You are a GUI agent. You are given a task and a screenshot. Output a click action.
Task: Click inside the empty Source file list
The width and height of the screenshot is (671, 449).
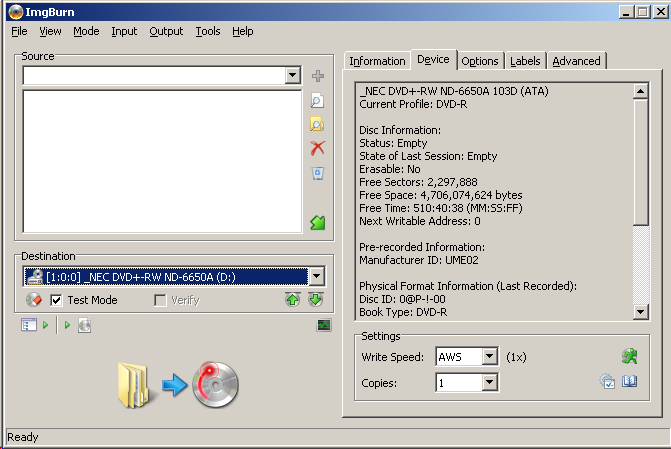coord(163,161)
